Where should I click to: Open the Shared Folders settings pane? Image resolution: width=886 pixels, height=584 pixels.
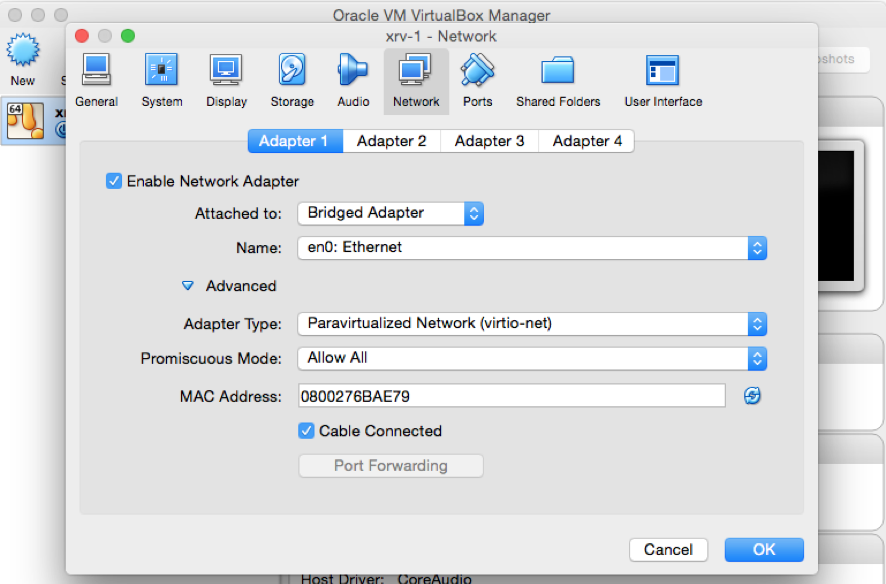(558, 81)
